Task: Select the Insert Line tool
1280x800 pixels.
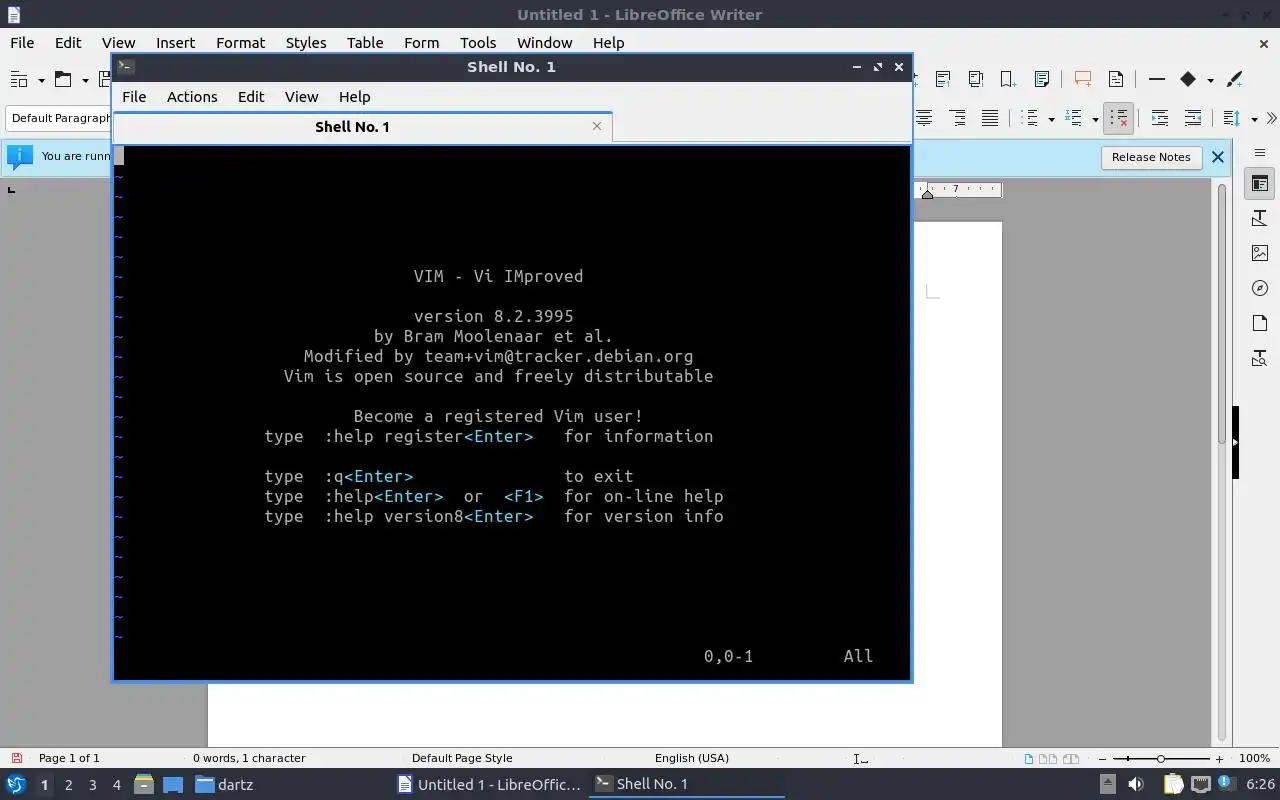Action: (1156, 79)
